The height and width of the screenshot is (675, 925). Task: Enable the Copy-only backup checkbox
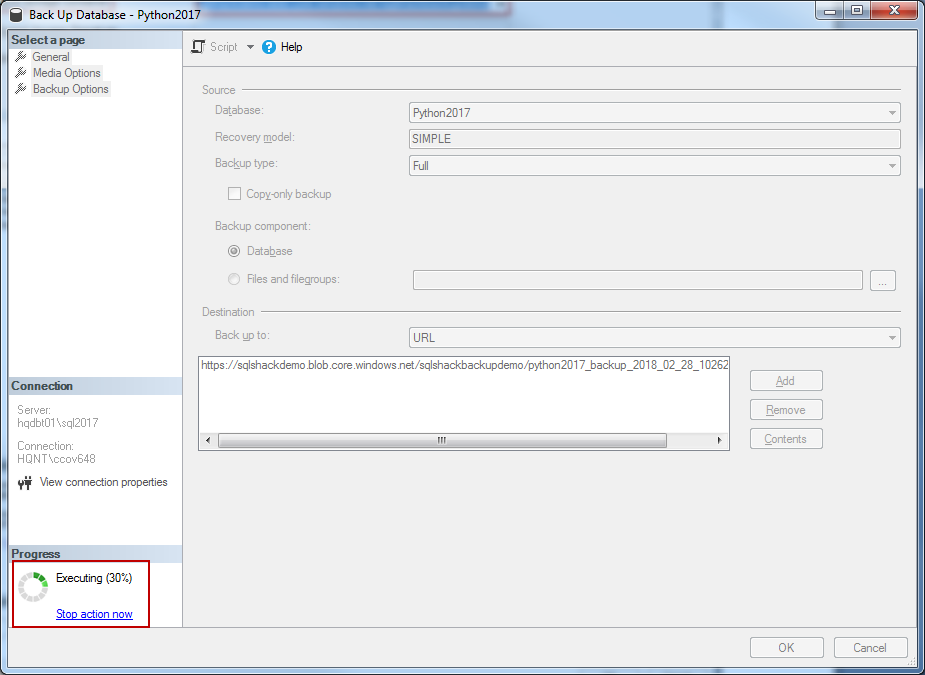coord(235,194)
